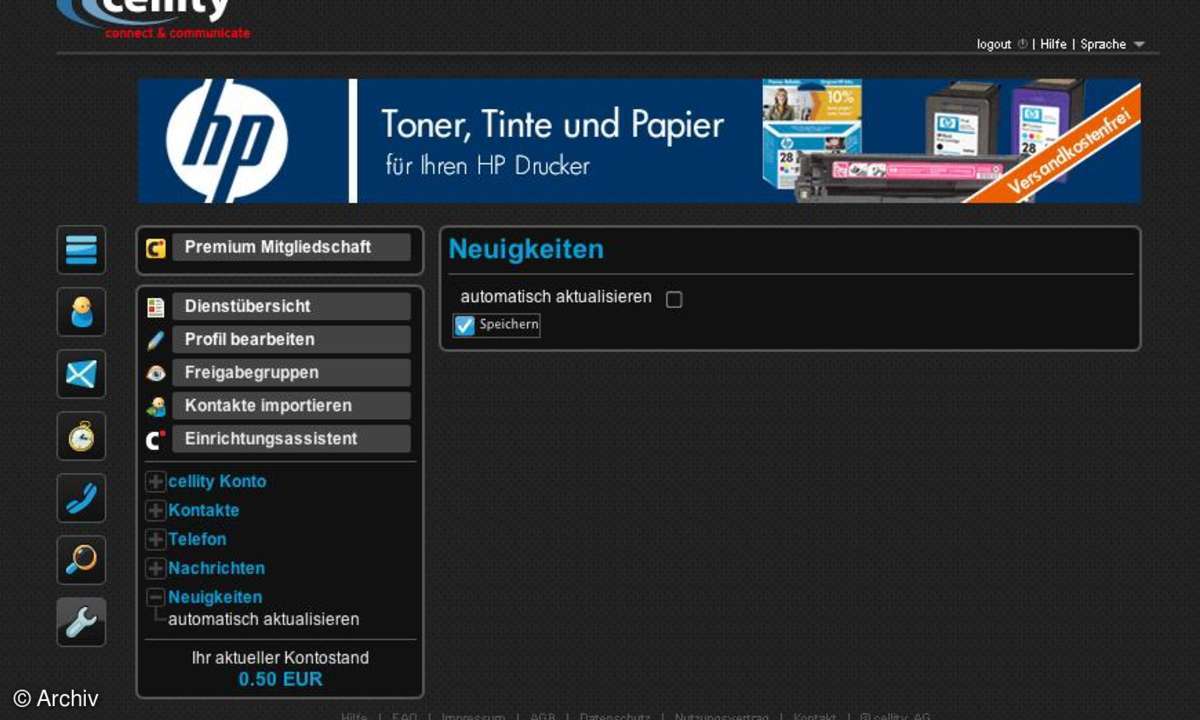The width and height of the screenshot is (1200, 720).
Task: Click the HP Toner banner advertisement
Action: 639,141
